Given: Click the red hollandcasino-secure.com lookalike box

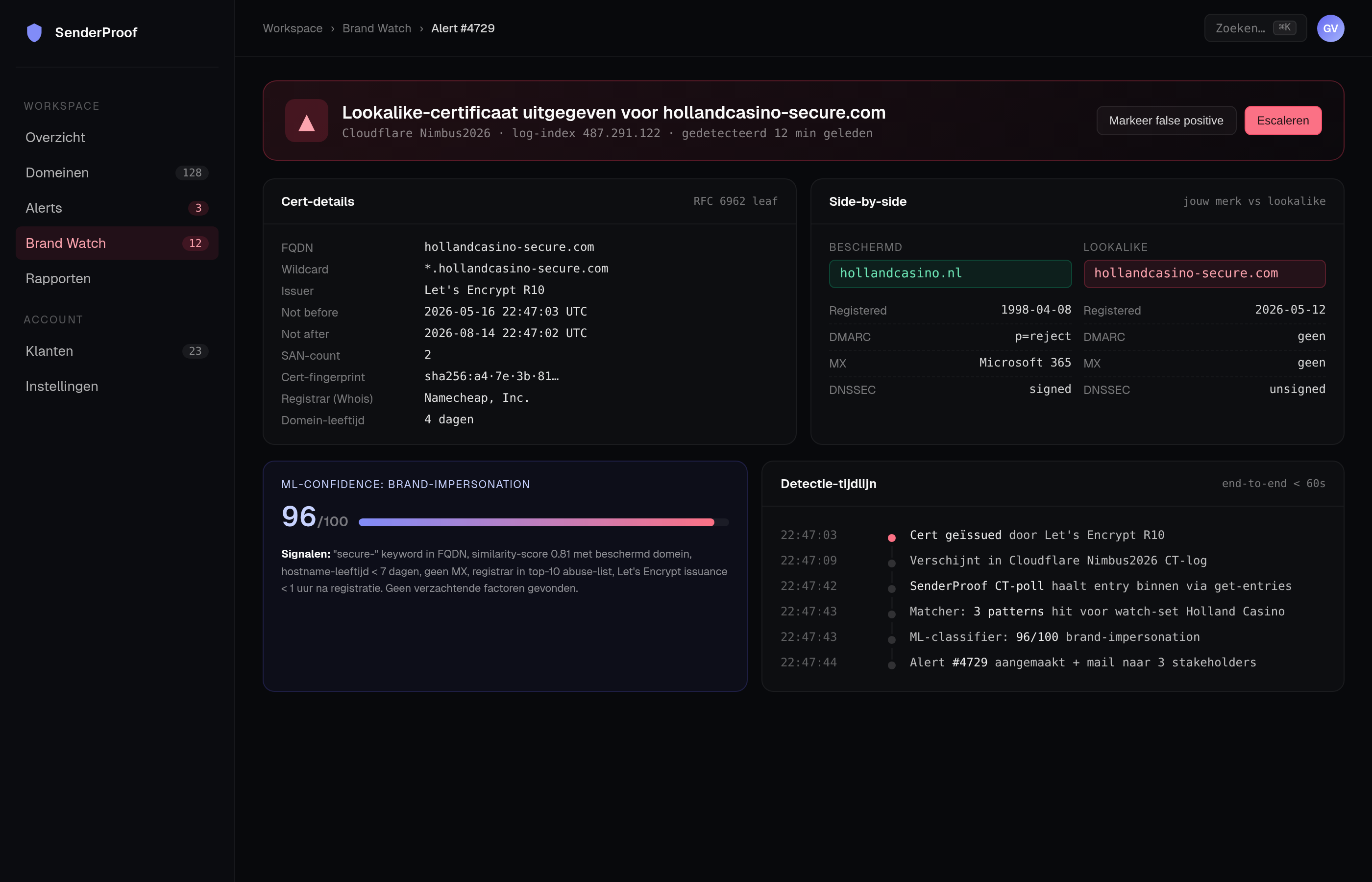Looking at the screenshot, I should tap(1204, 273).
